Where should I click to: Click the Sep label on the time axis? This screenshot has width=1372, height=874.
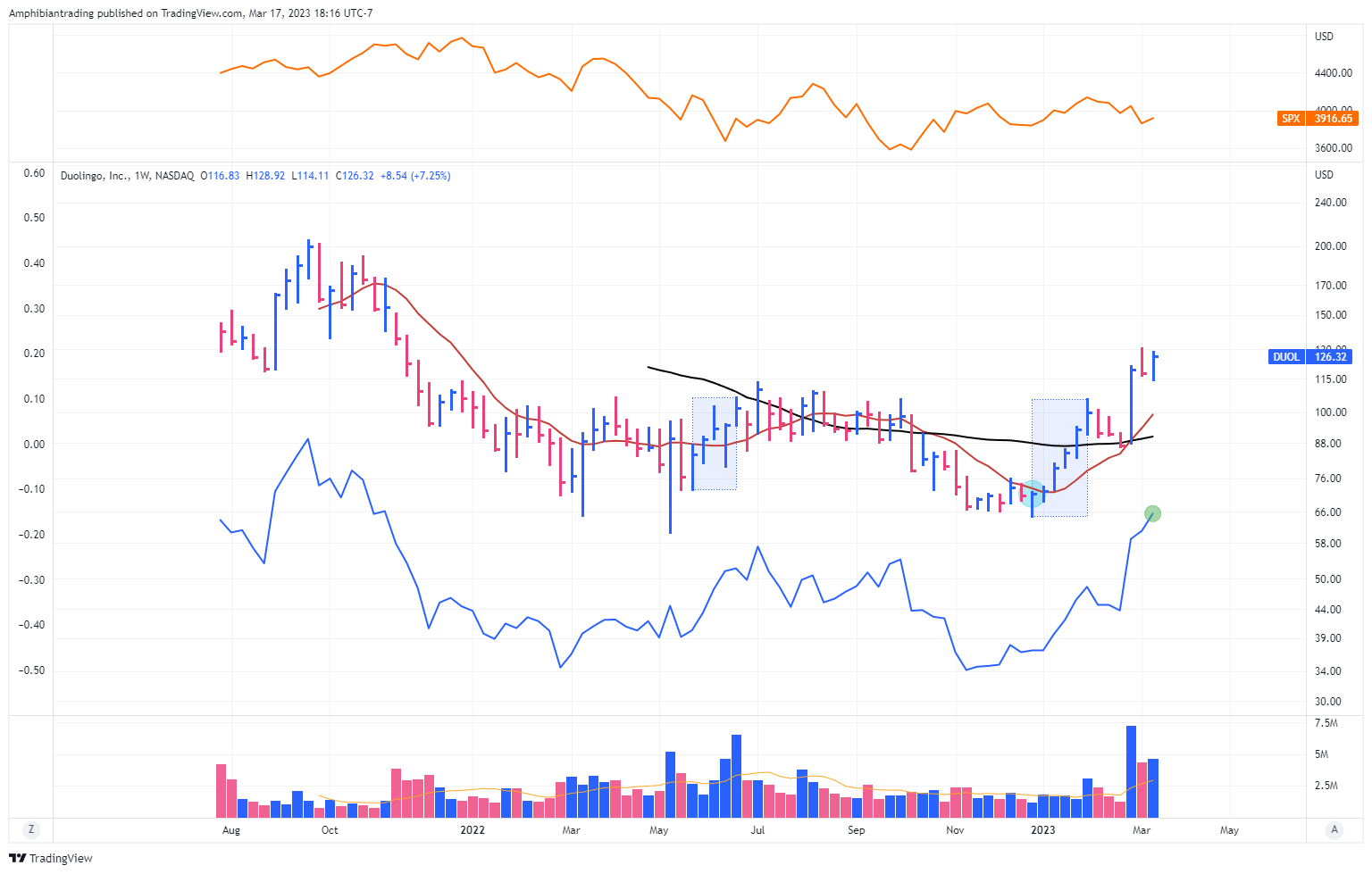tap(856, 830)
